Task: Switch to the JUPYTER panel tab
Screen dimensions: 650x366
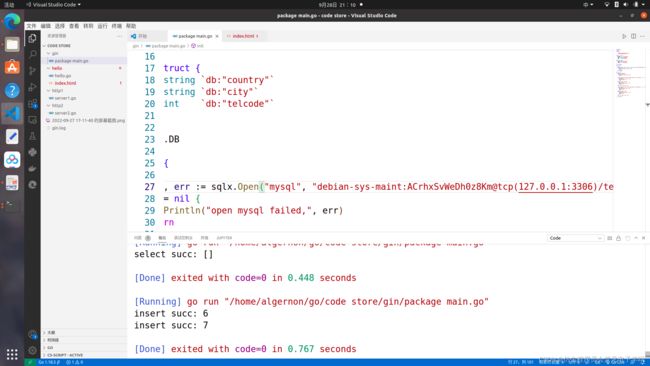Action: (x=224, y=238)
